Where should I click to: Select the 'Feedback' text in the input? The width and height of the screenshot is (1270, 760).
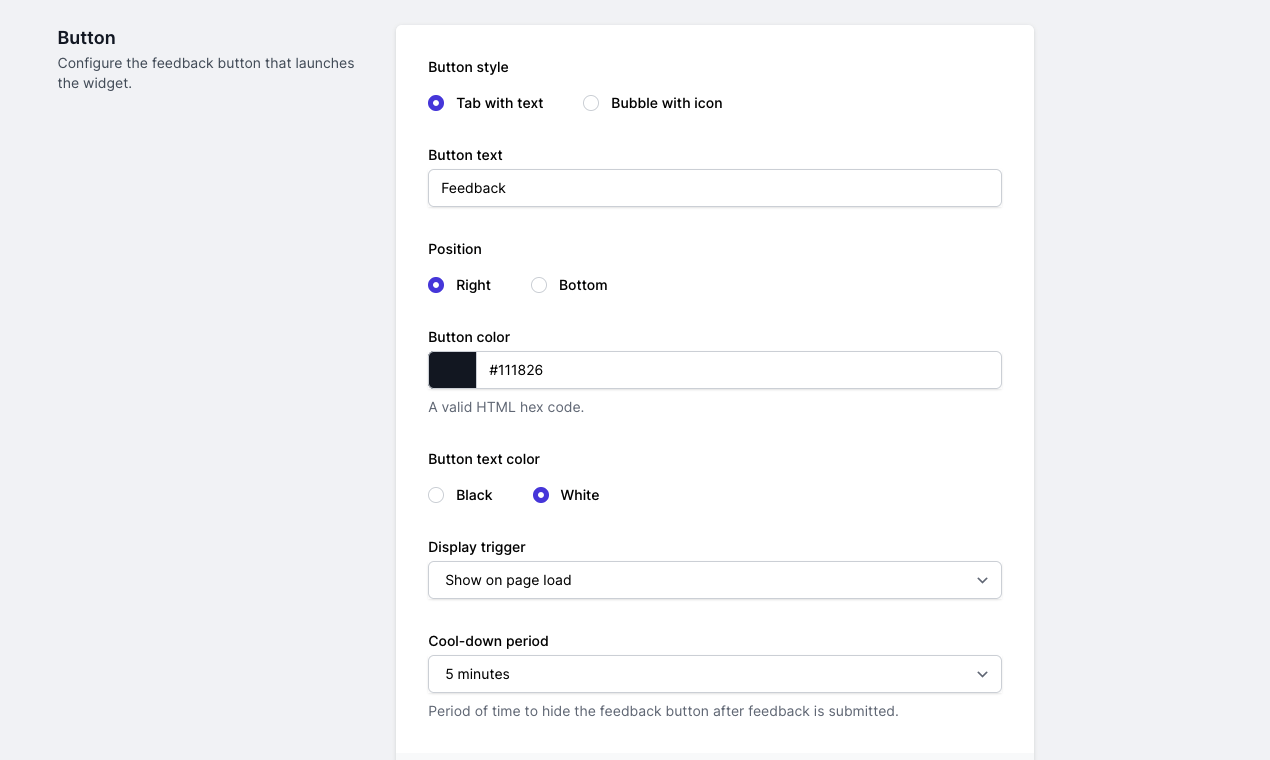click(471, 188)
